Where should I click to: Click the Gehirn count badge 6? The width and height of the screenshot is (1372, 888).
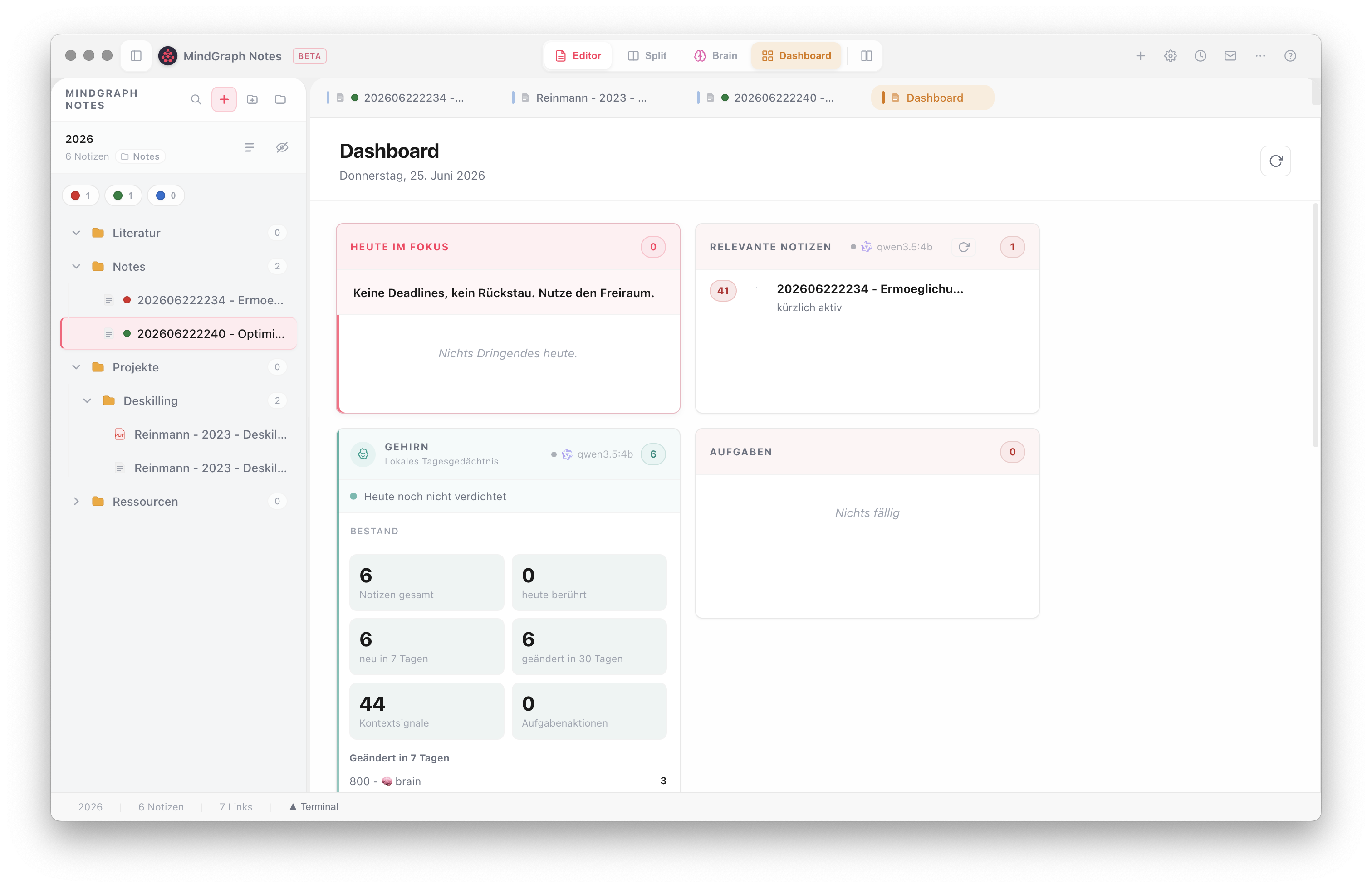pos(652,454)
